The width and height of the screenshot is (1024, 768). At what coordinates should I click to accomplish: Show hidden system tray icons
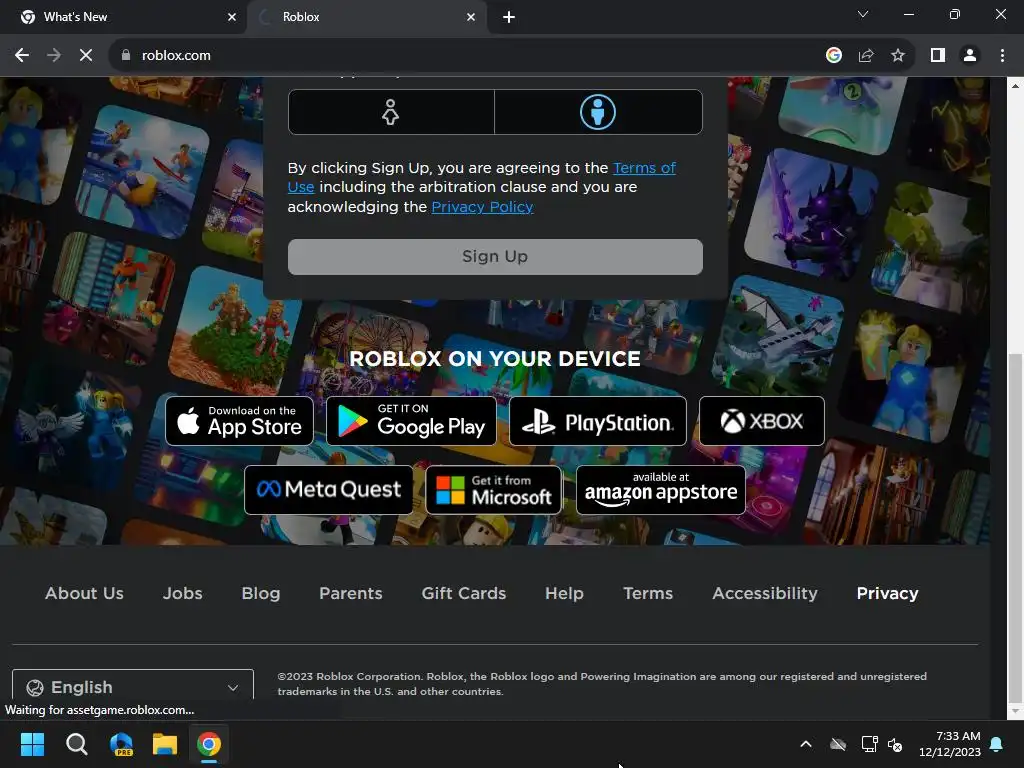point(806,744)
